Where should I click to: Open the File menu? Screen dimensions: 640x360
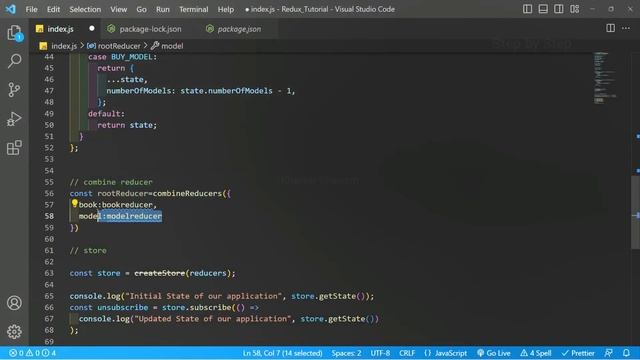(31, 9)
